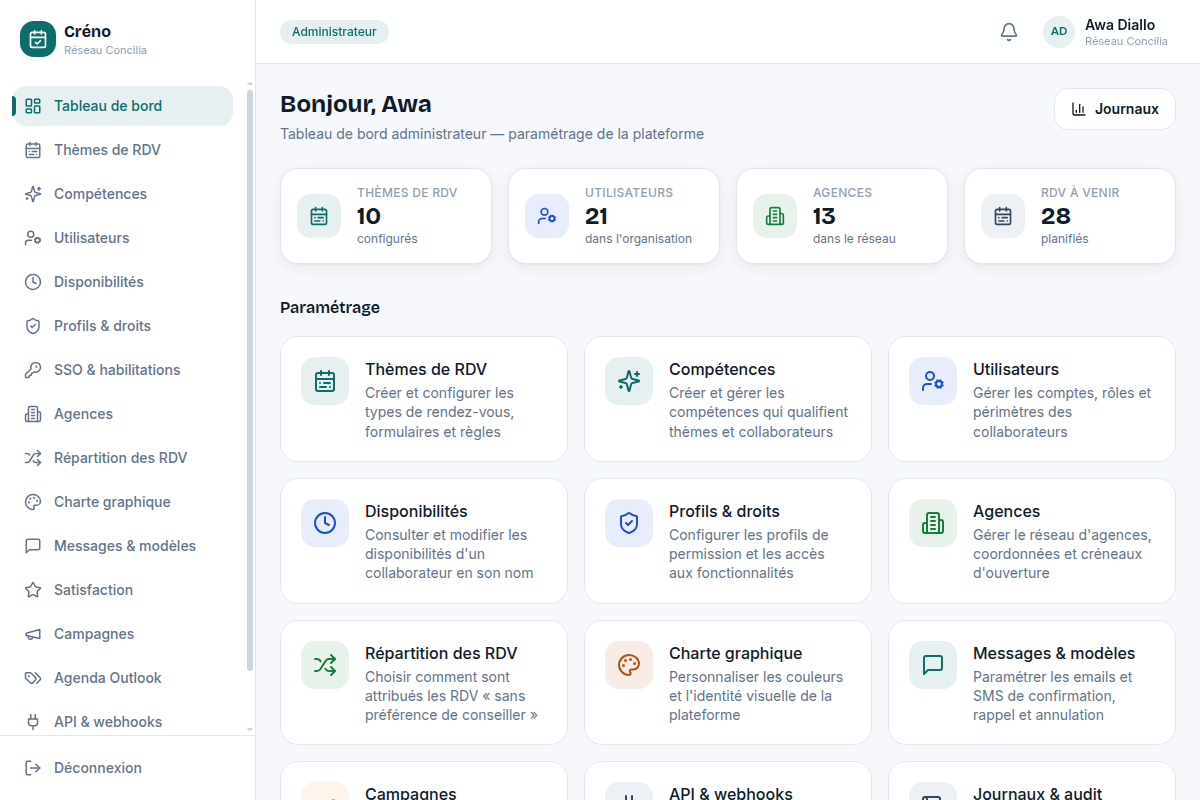Viewport: 1200px width, 800px height.
Task: Open Compétences settings card title
Action: (x=722, y=369)
